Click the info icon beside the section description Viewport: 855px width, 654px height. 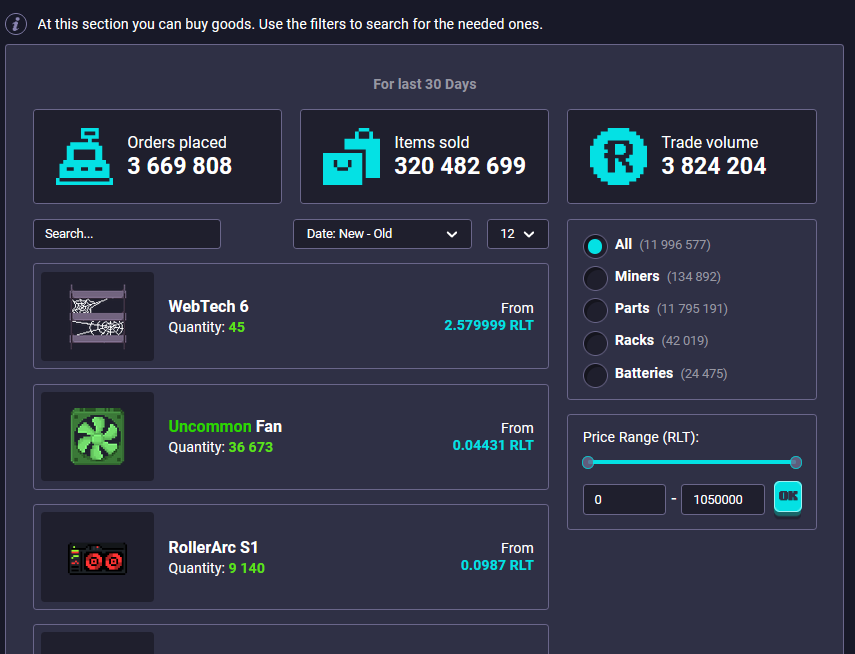[x=16, y=24]
